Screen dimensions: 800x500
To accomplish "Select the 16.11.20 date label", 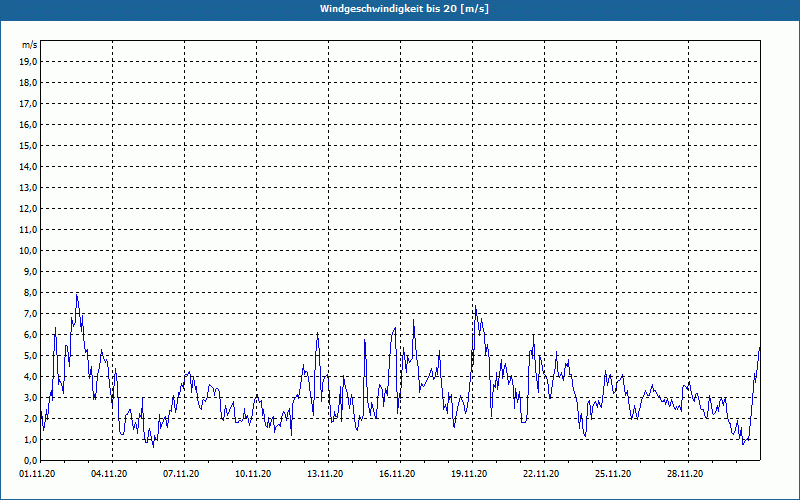I will [397, 473].
